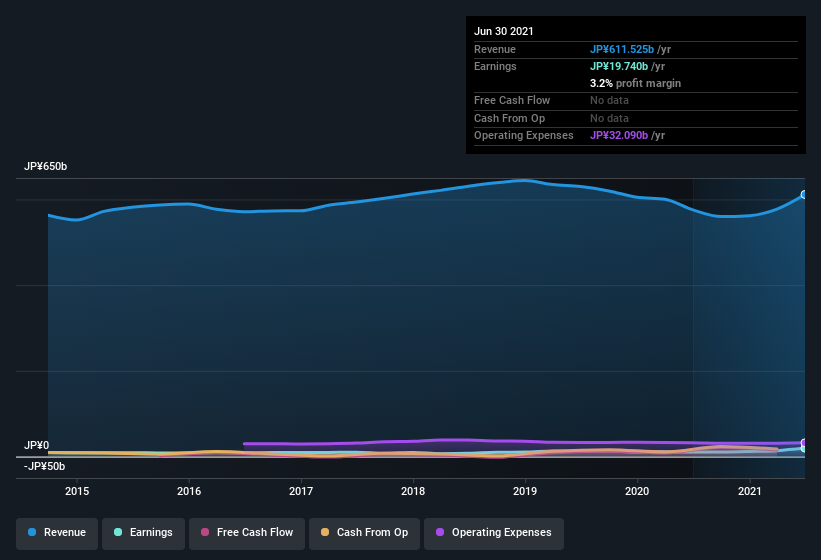The height and width of the screenshot is (560, 821).
Task: Click the Revenue endpoint marker on the blue line
Action: [804, 195]
